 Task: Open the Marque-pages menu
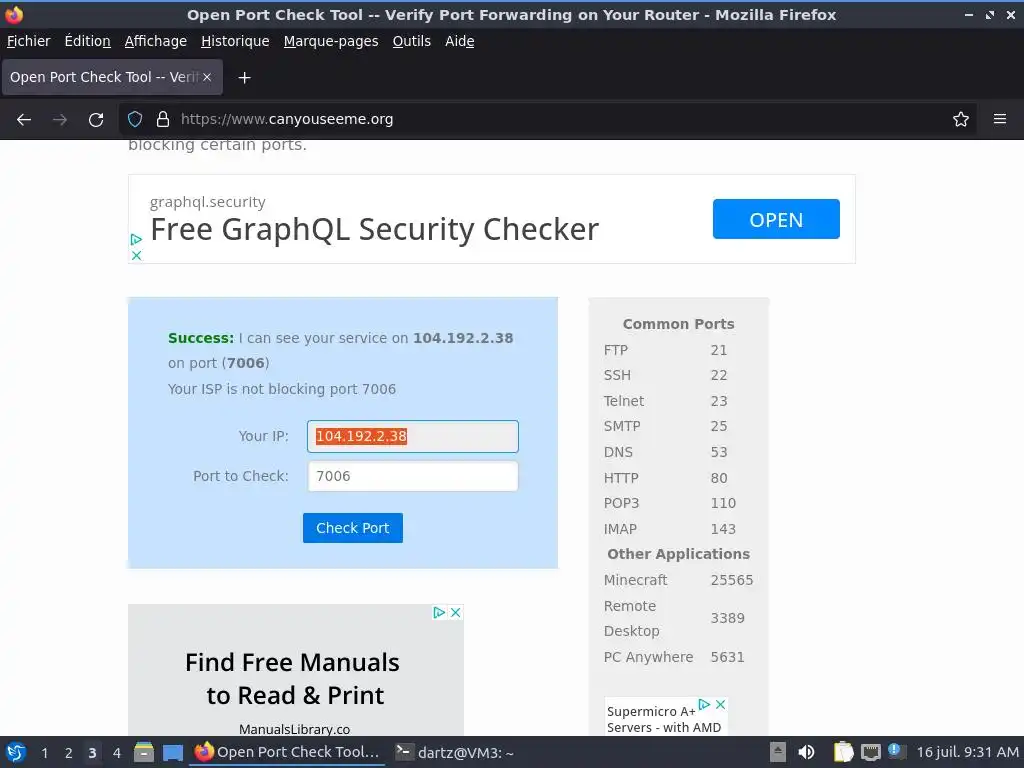[x=331, y=41]
